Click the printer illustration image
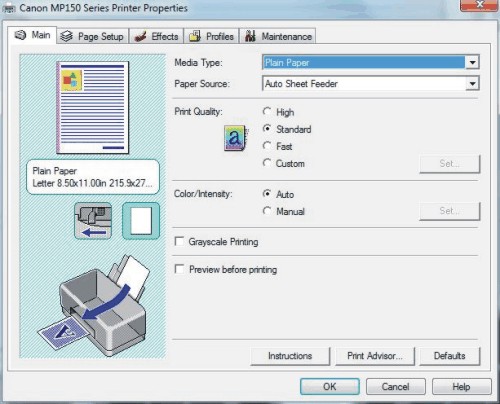Viewport: 500px width, 404px height. 92,305
